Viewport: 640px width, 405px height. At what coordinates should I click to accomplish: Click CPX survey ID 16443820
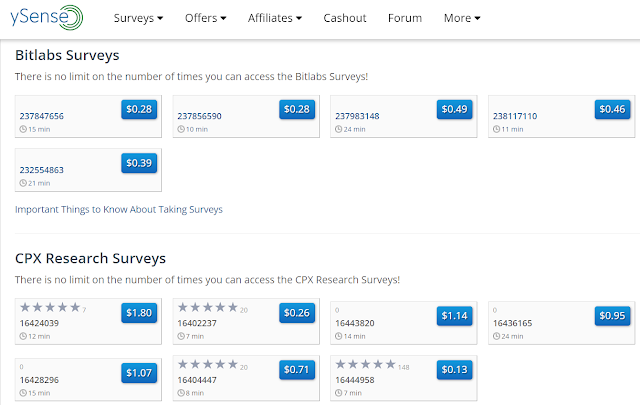[x=355, y=323]
